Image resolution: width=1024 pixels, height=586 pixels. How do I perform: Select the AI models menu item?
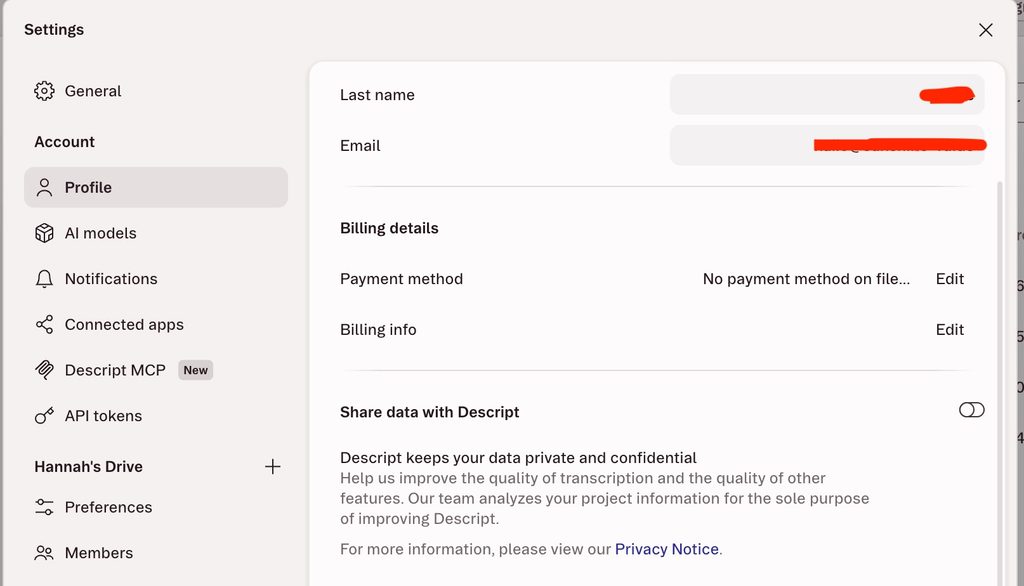156,233
